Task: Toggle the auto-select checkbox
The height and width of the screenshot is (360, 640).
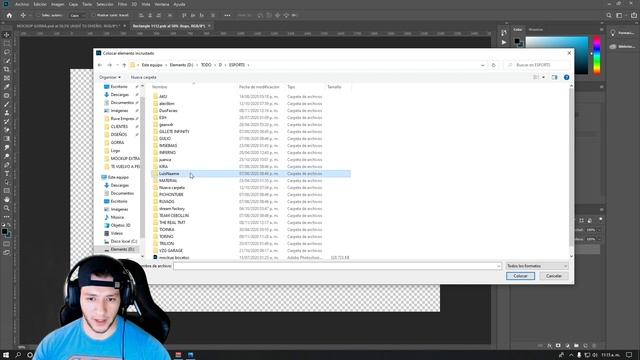Action: coord(38,15)
